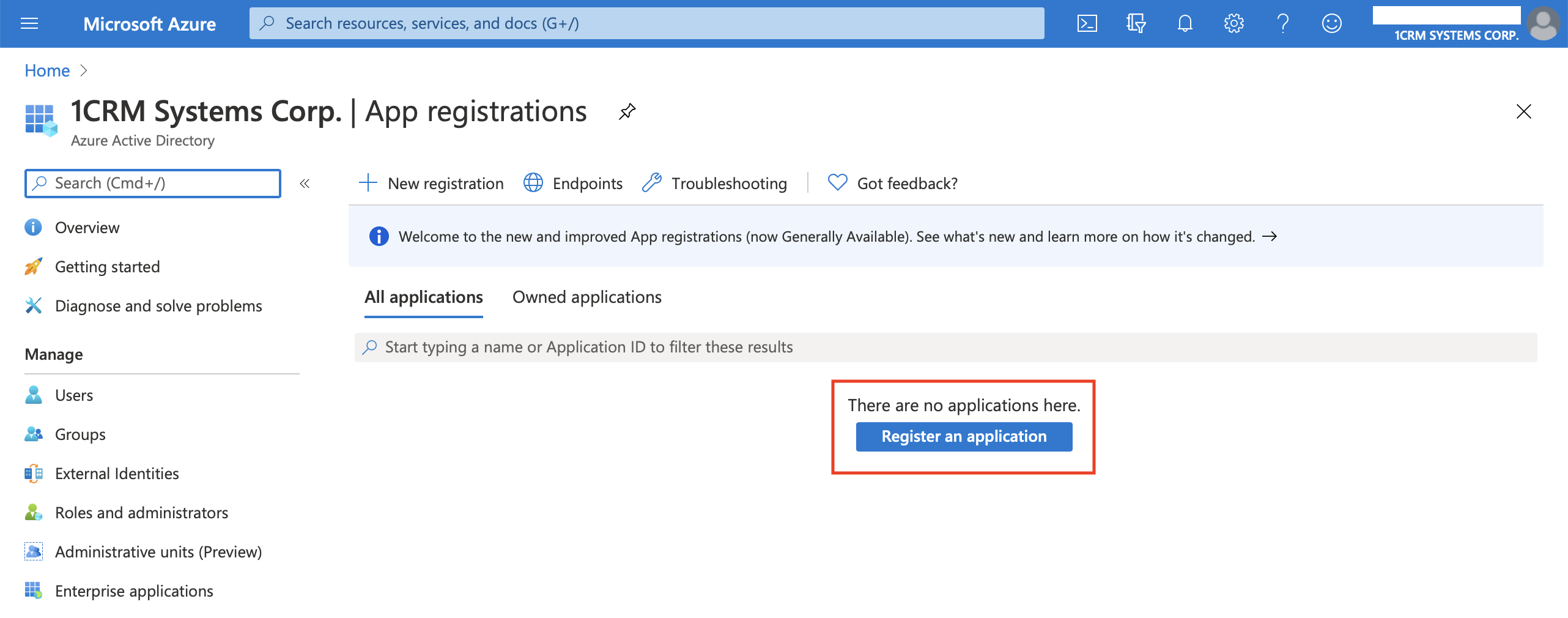Collapse the sidebar navigation menu
The height and width of the screenshot is (618, 1568).
click(x=305, y=184)
